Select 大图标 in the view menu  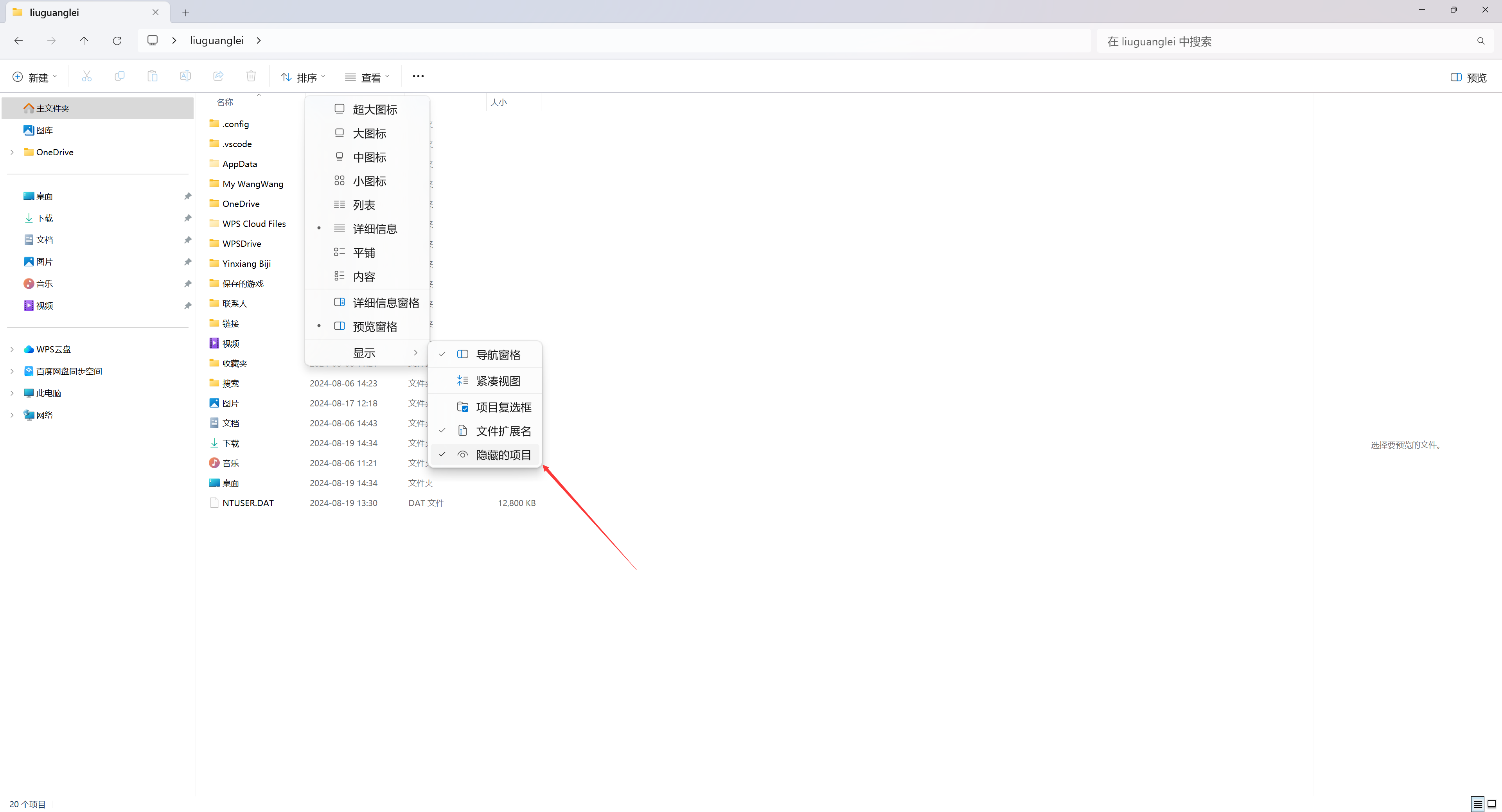(369, 133)
